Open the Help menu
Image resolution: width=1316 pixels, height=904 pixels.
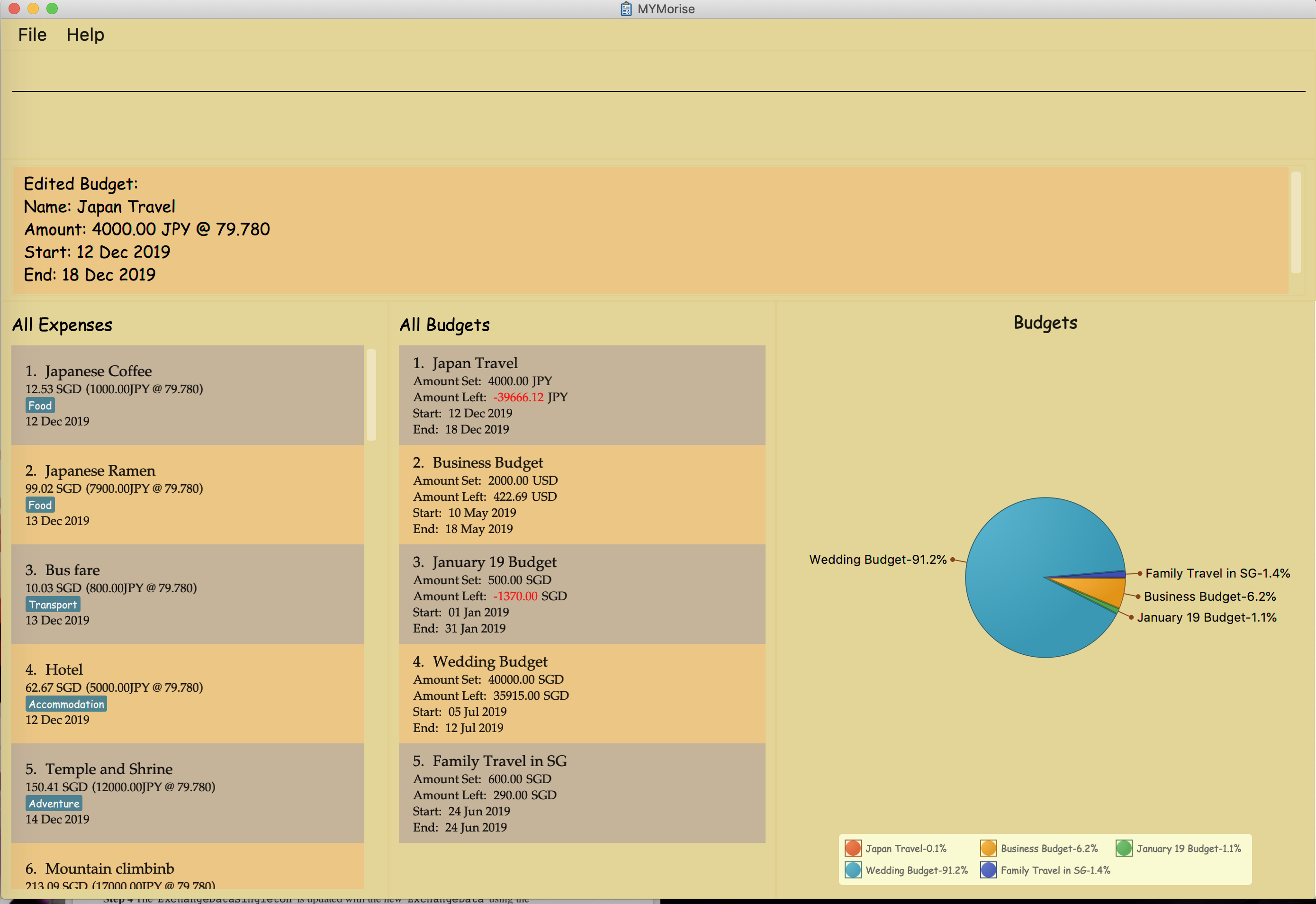click(x=85, y=35)
